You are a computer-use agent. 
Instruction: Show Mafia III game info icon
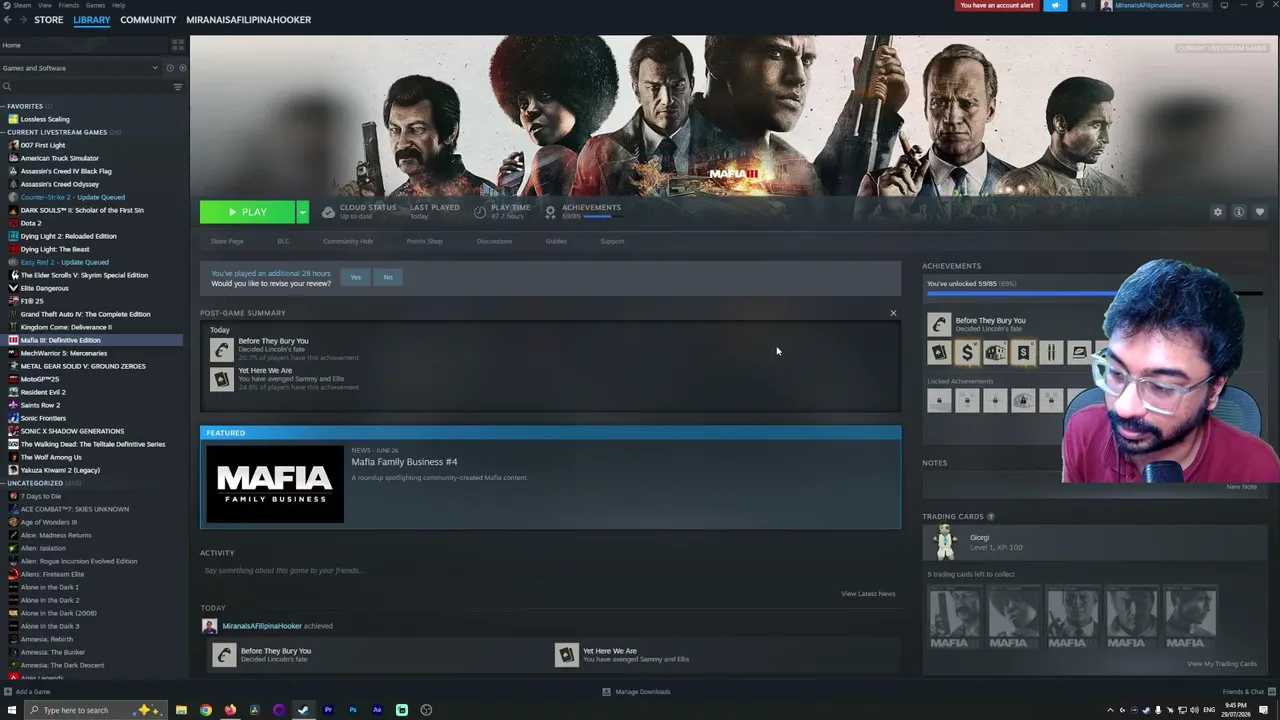(x=1239, y=212)
